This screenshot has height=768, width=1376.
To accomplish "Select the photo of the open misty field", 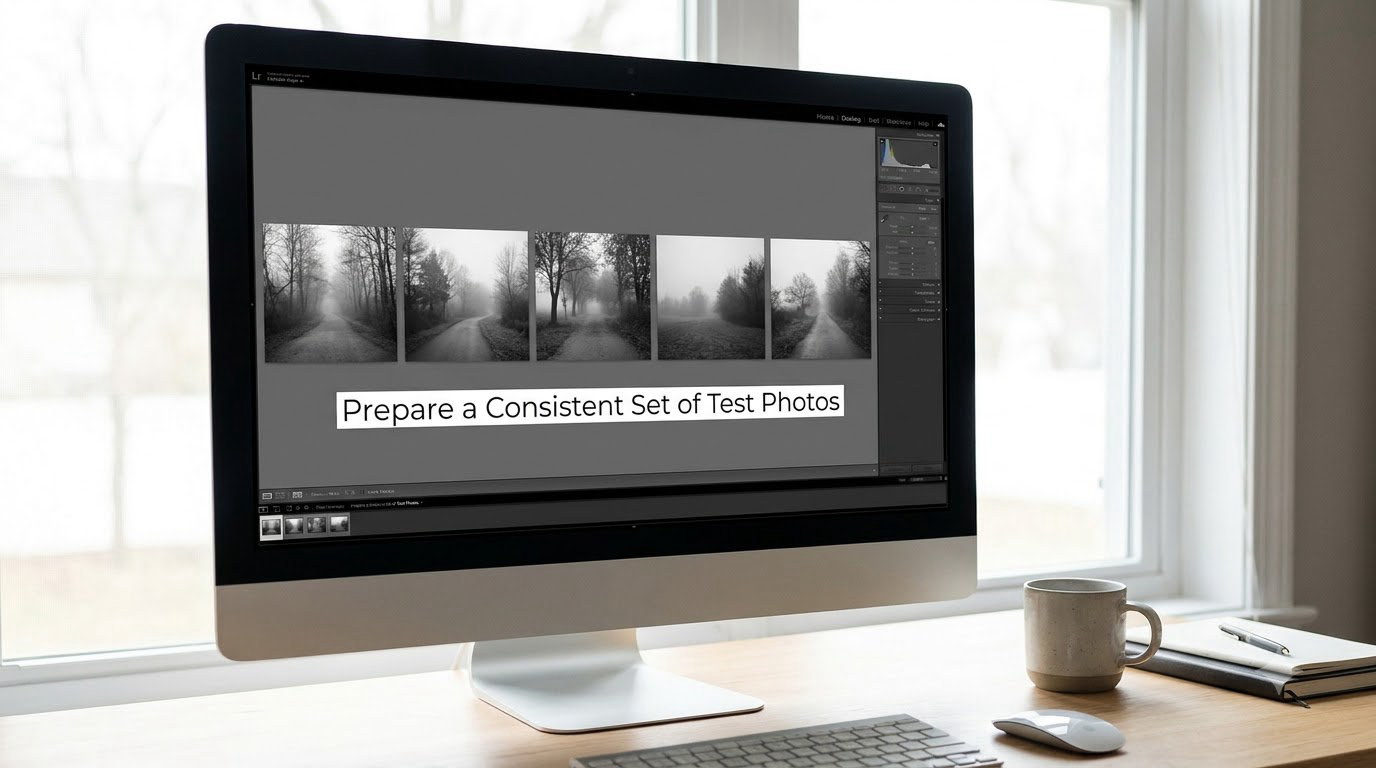I will [711, 297].
